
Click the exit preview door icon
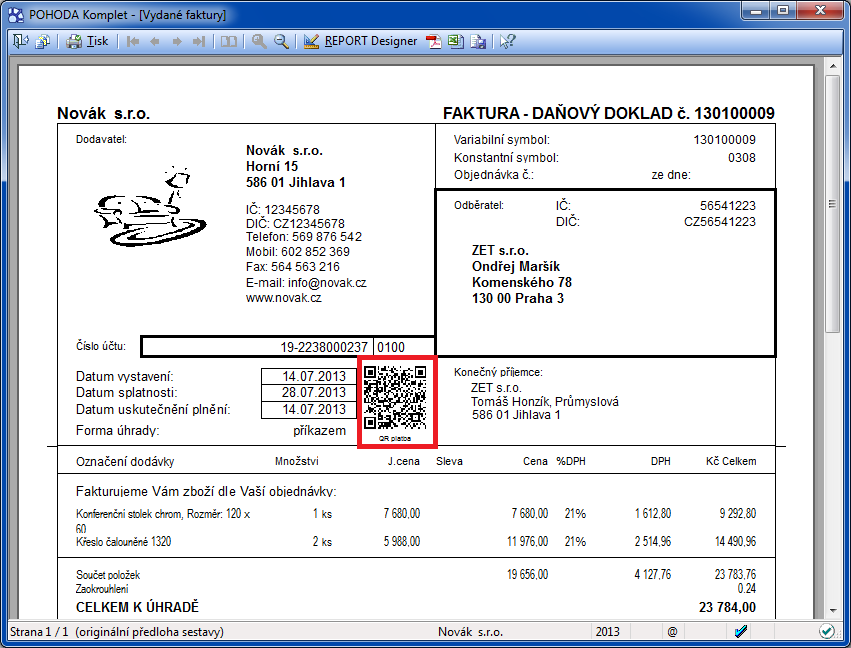[20, 41]
